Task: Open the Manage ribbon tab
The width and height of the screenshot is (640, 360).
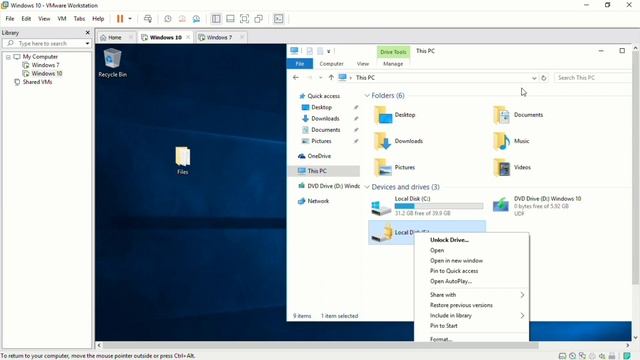Action: point(393,64)
